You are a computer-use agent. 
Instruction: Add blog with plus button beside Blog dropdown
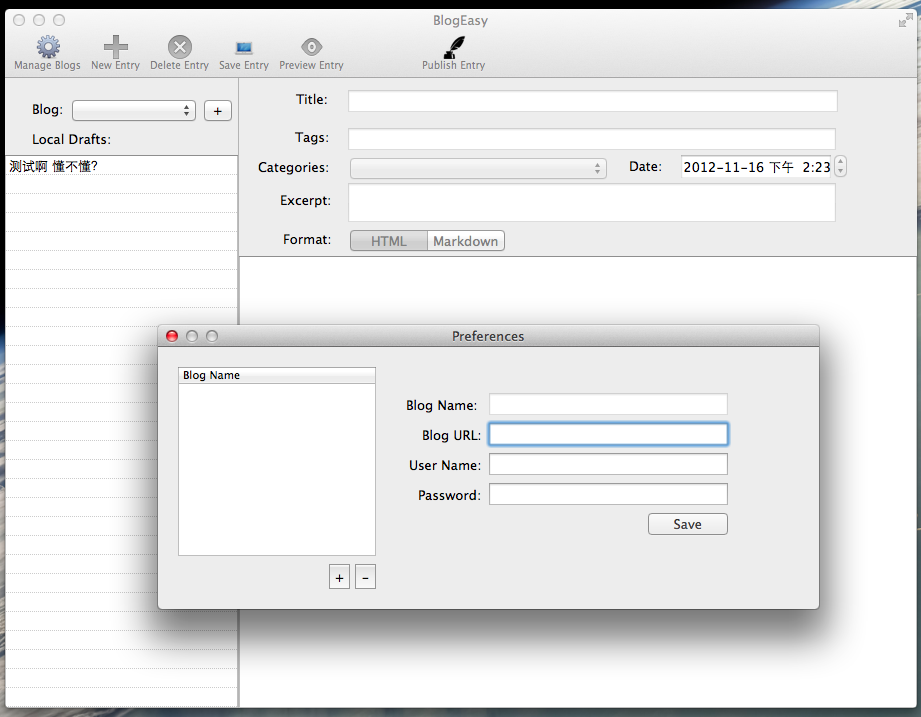pyautogui.click(x=217, y=111)
